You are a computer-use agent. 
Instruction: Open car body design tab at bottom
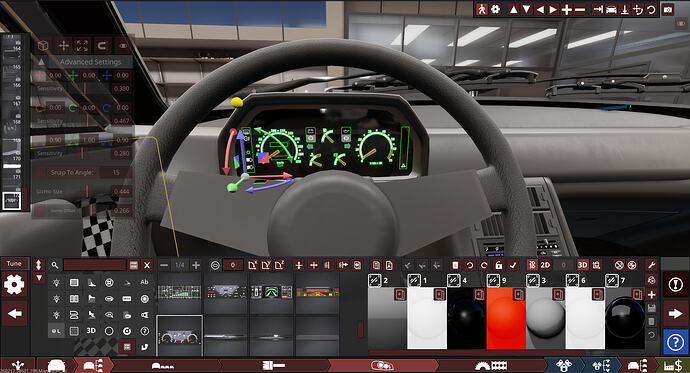(x=56, y=366)
